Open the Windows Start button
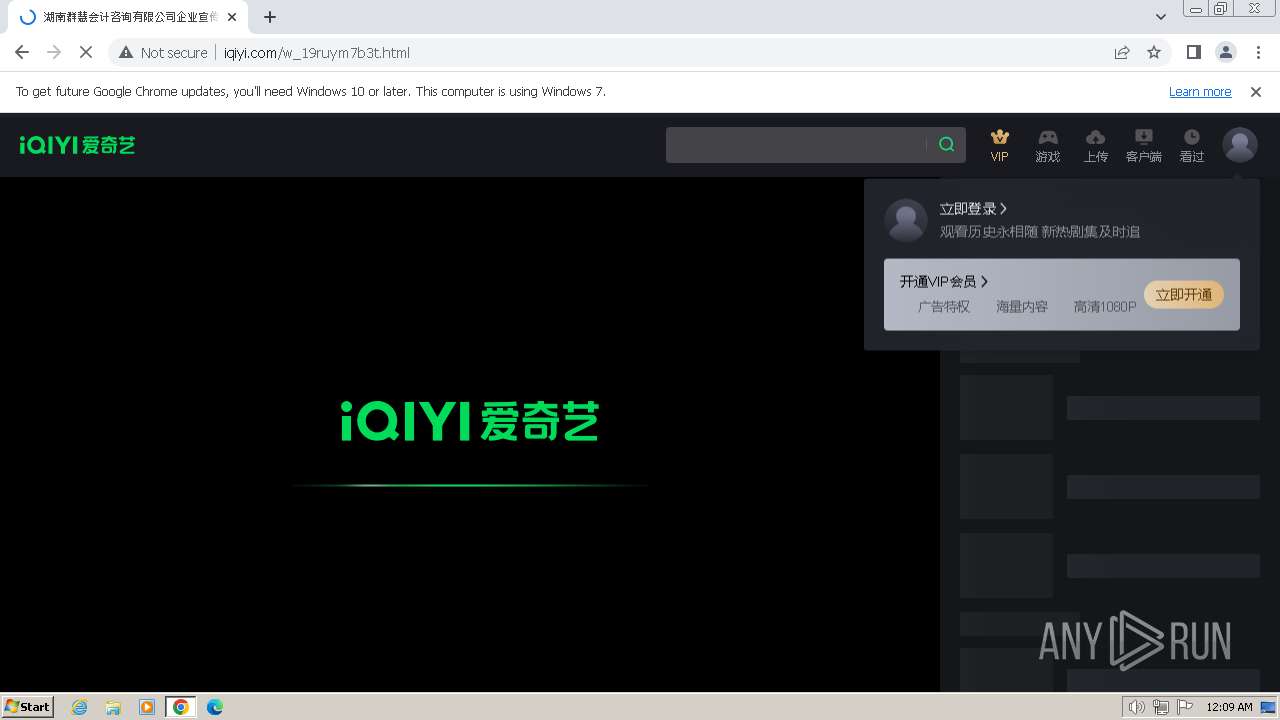 click(28, 707)
